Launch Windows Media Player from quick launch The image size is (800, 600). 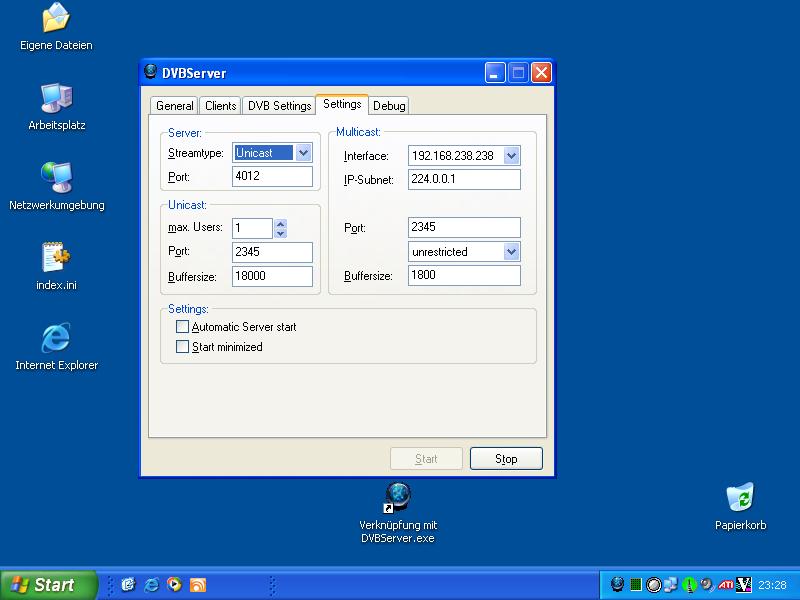click(x=175, y=585)
